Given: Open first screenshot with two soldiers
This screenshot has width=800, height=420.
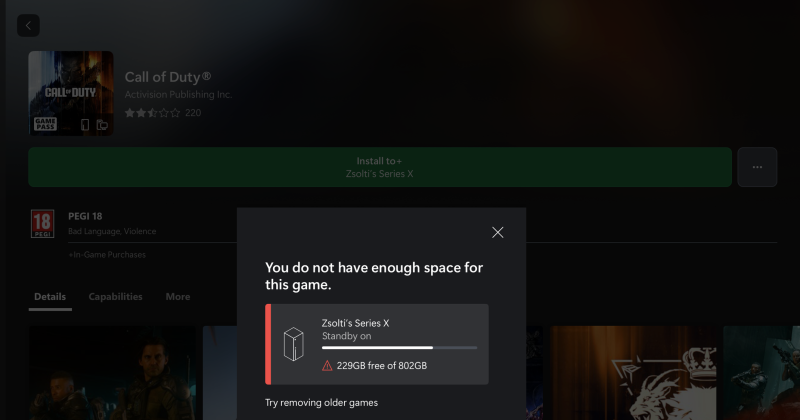Looking at the screenshot, I should click(112, 373).
